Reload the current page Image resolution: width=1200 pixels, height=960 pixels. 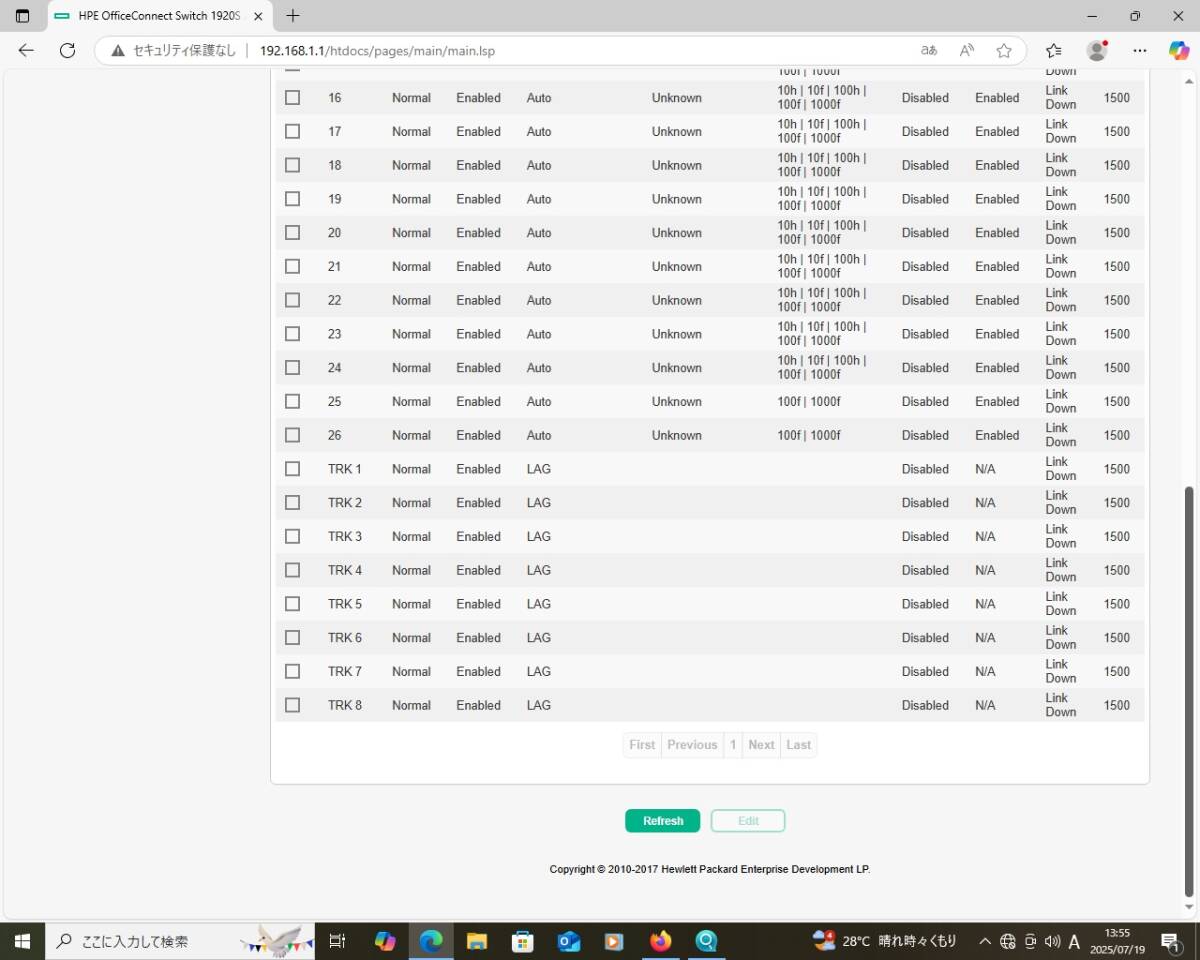67,50
